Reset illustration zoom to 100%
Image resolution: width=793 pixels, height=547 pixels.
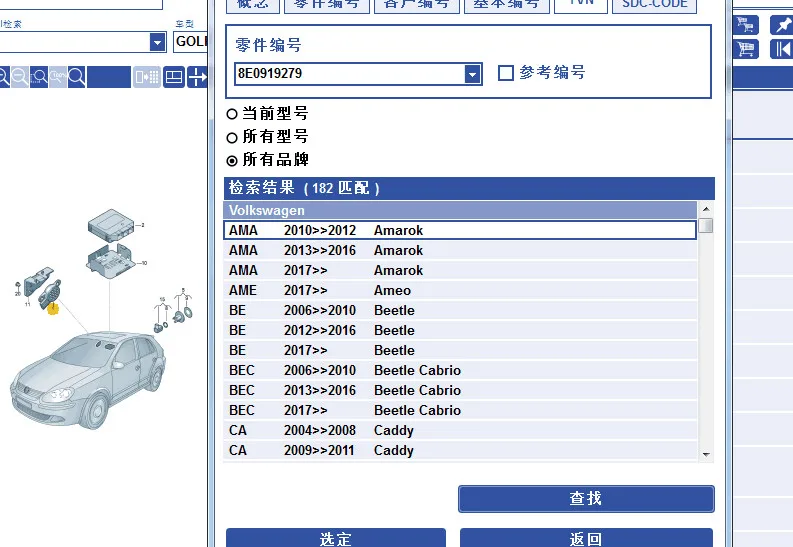(58, 77)
